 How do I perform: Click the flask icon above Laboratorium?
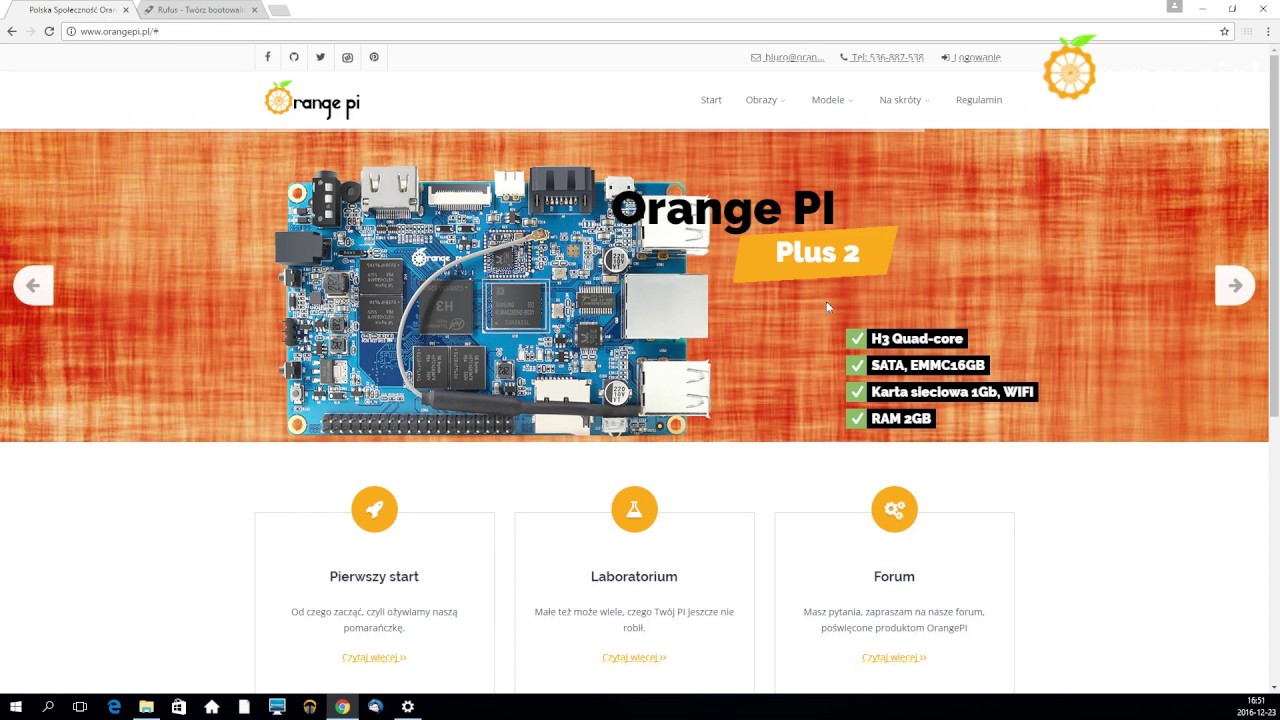[x=634, y=510]
